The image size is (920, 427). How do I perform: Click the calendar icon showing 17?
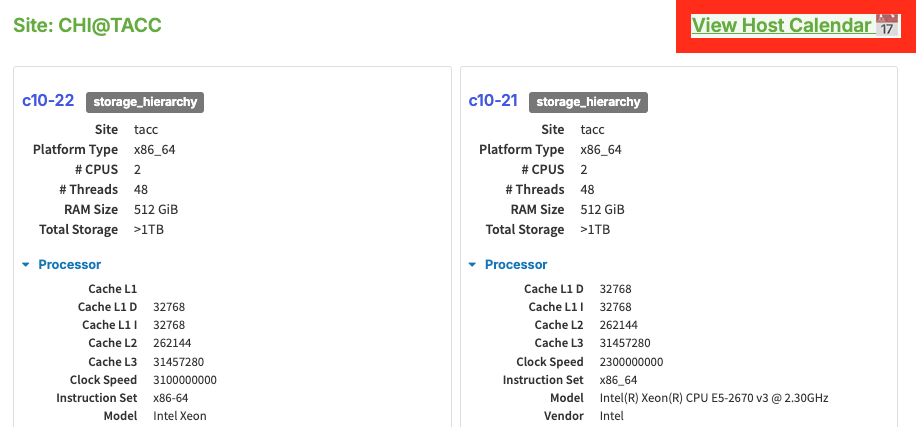pyautogui.click(x=888, y=26)
